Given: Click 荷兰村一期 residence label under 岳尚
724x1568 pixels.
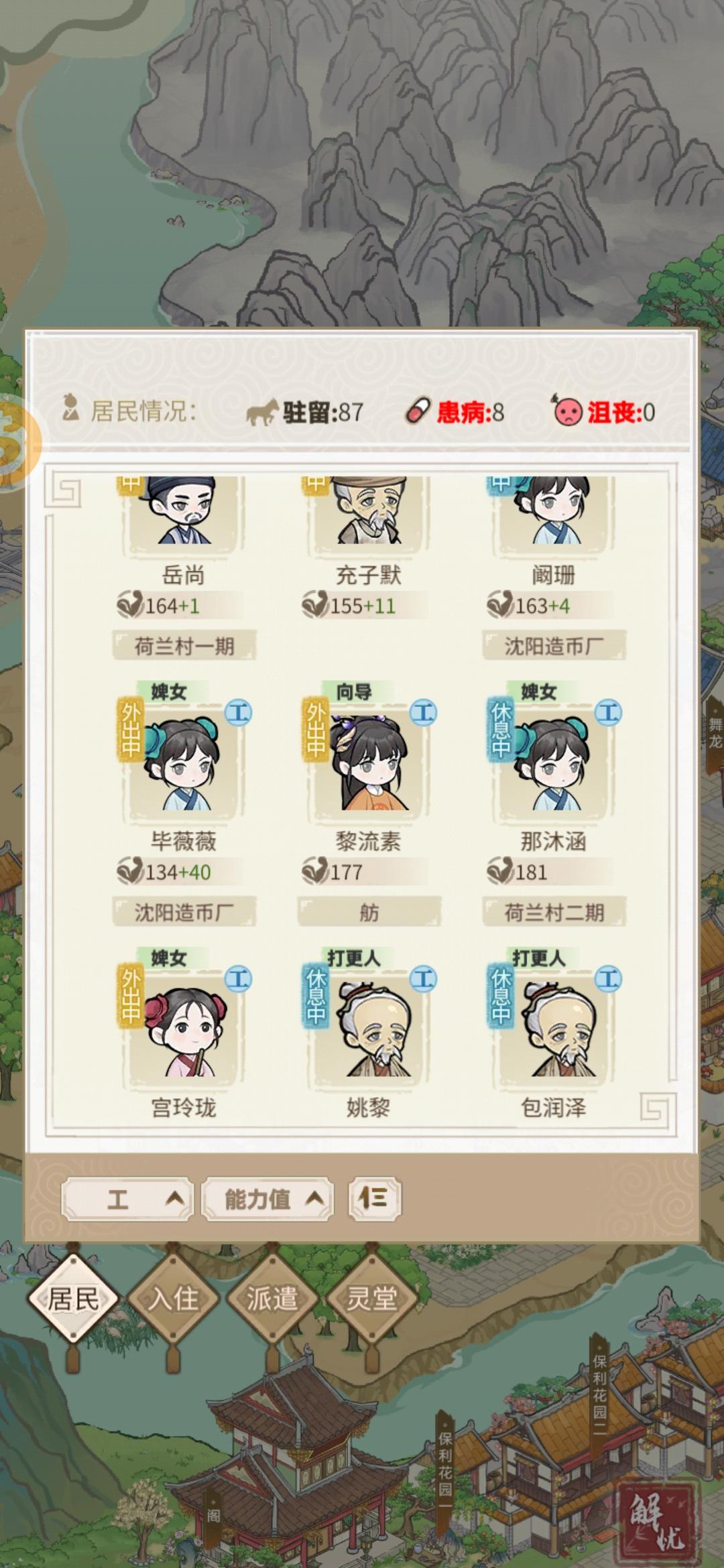Looking at the screenshot, I should pos(184,646).
